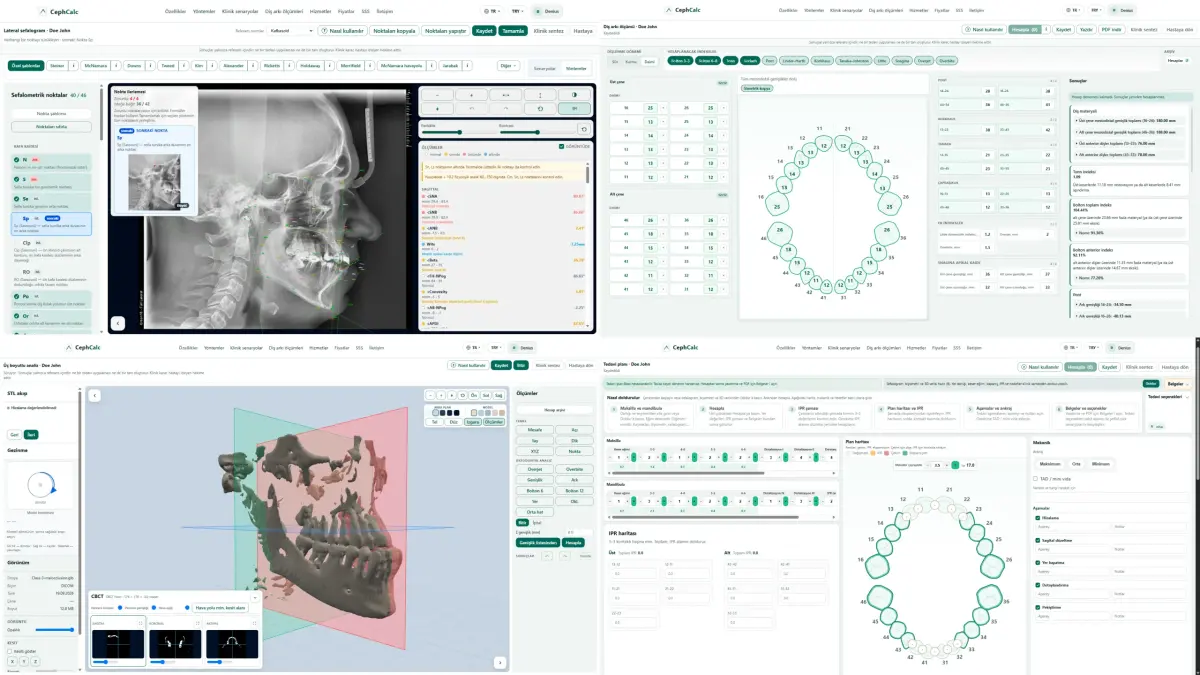Uncheck the Hizalama stage checkbox
The height and width of the screenshot is (675, 1200).
1036,517
